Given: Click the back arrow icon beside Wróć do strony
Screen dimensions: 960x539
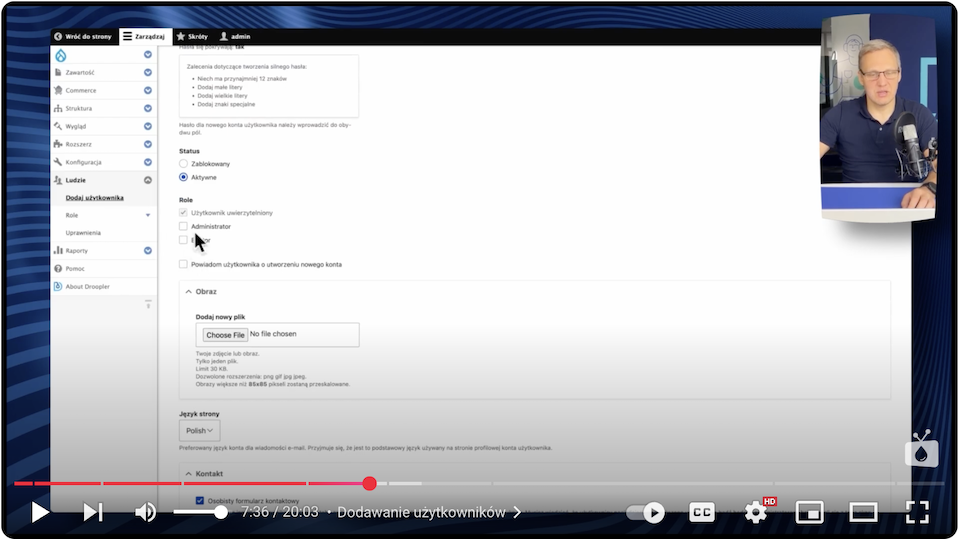Looking at the screenshot, I should click(58, 36).
